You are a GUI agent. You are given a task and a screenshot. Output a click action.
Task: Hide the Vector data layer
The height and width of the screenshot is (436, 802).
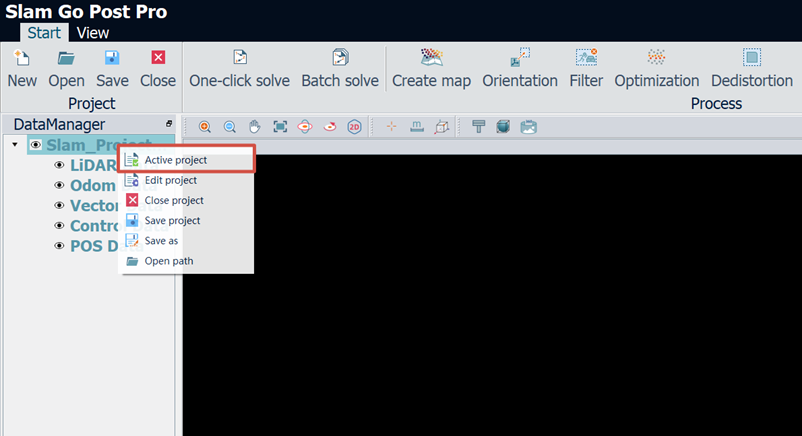click(59, 205)
